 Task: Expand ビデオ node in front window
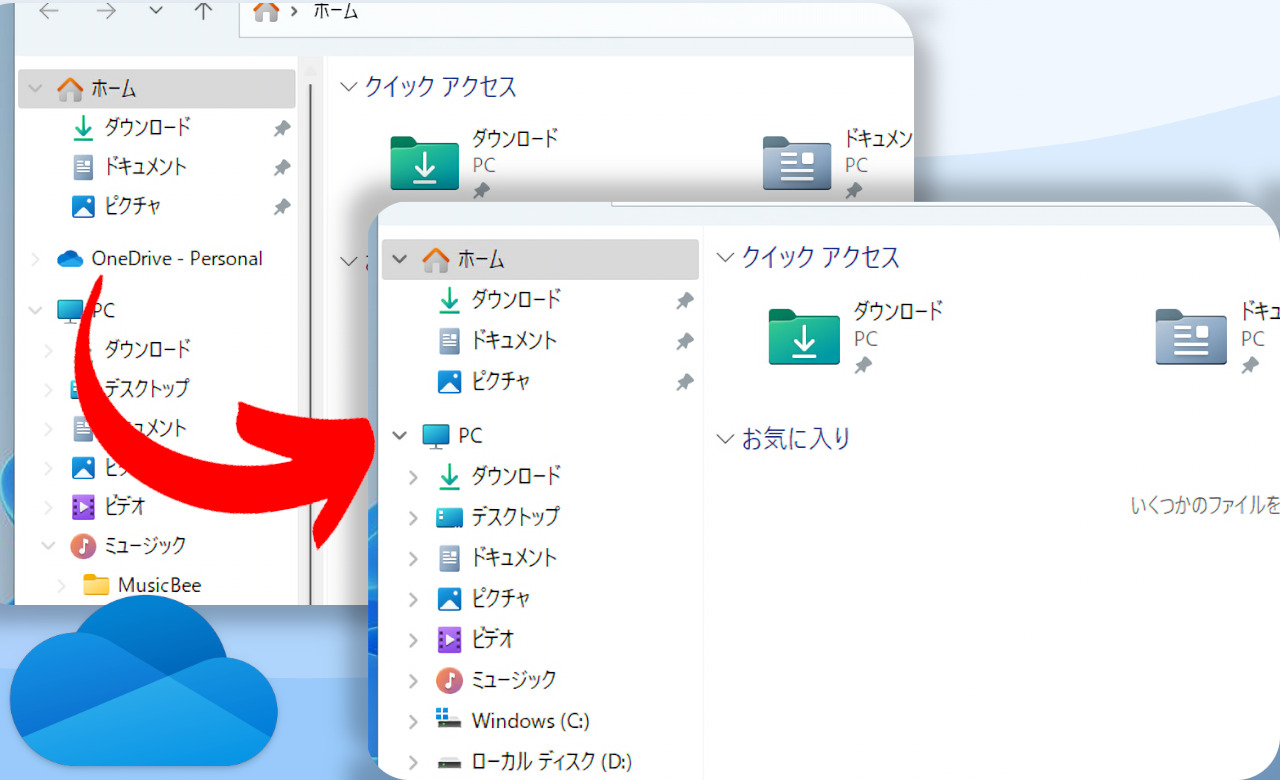coord(413,640)
